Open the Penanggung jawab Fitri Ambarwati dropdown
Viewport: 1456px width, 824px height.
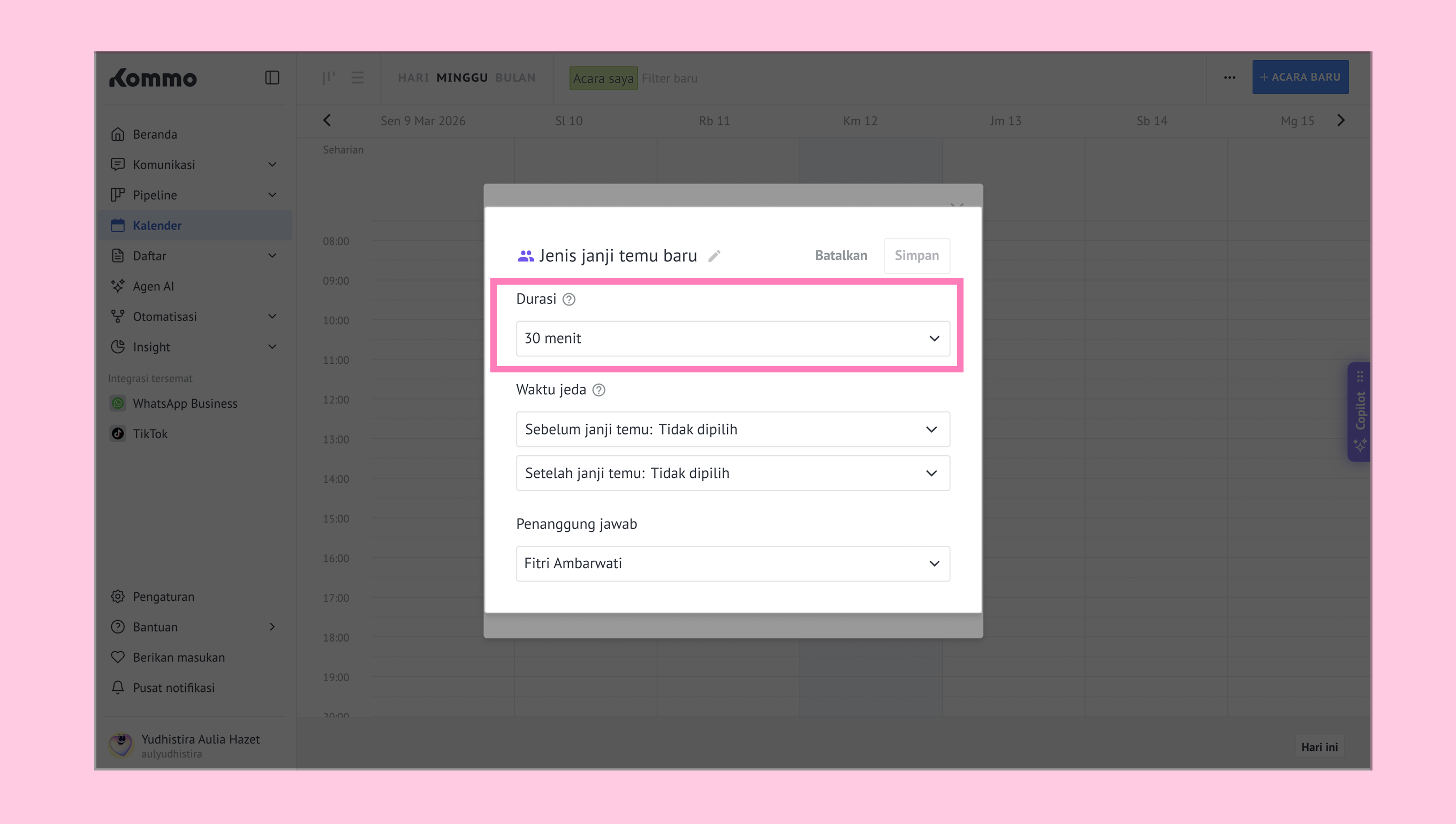732,563
